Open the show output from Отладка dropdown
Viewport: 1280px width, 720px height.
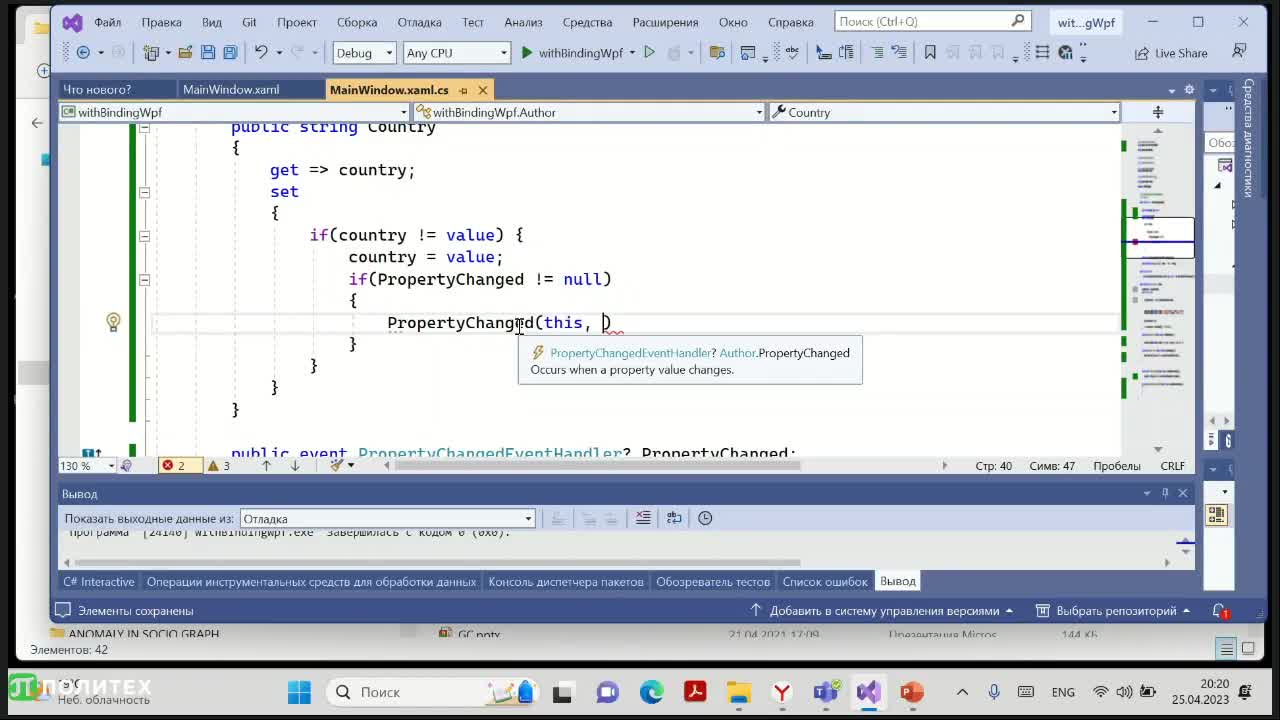point(388,518)
